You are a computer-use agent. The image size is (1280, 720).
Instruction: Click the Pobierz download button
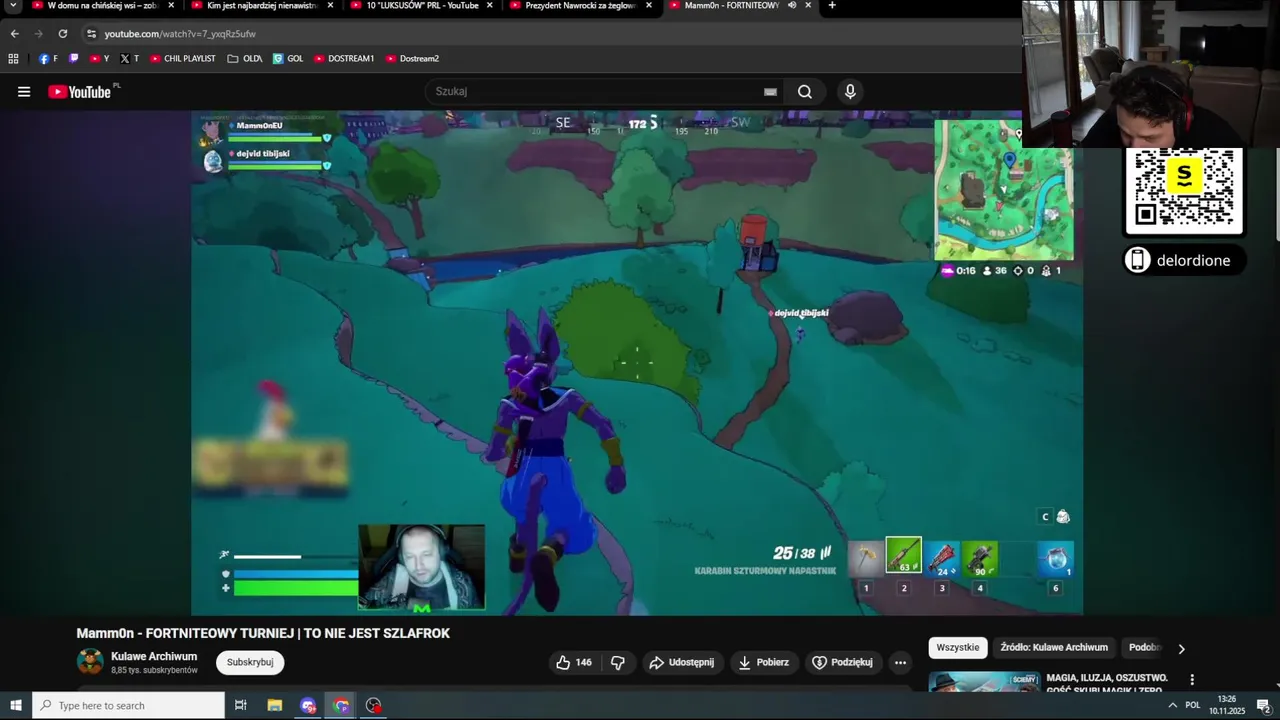coord(764,662)
